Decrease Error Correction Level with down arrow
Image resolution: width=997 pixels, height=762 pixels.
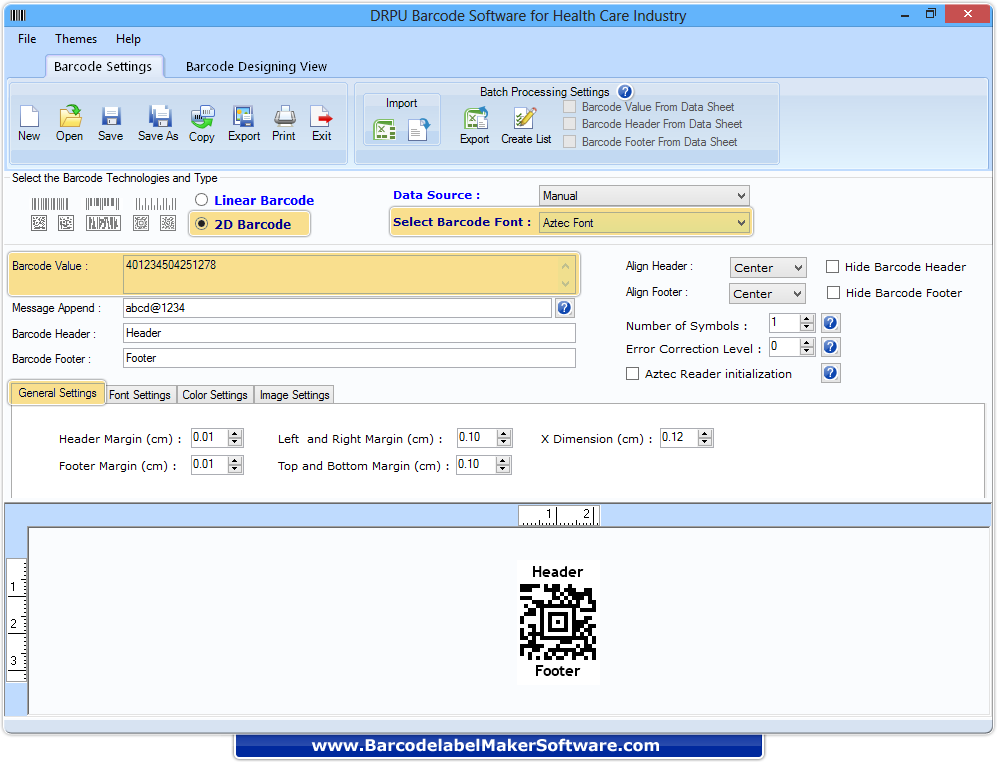807,350
